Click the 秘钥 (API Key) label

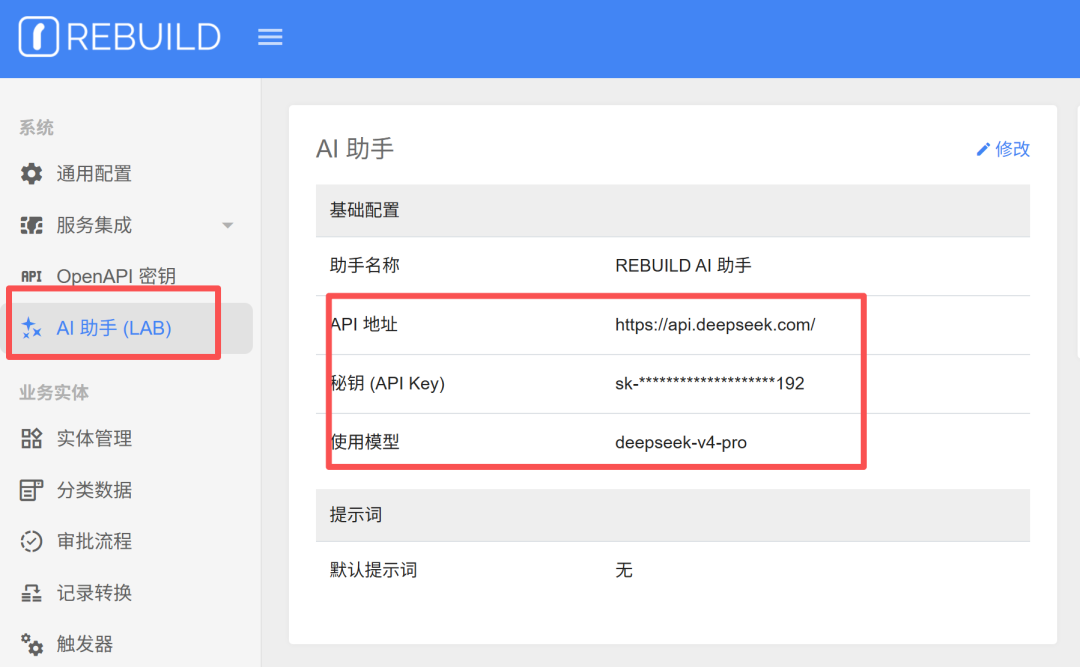(387, 383)
